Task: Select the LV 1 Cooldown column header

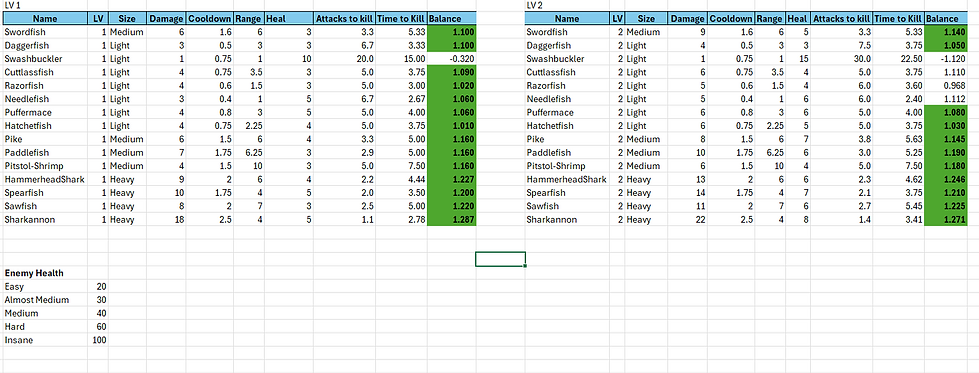Action: (x=210, y=19)
